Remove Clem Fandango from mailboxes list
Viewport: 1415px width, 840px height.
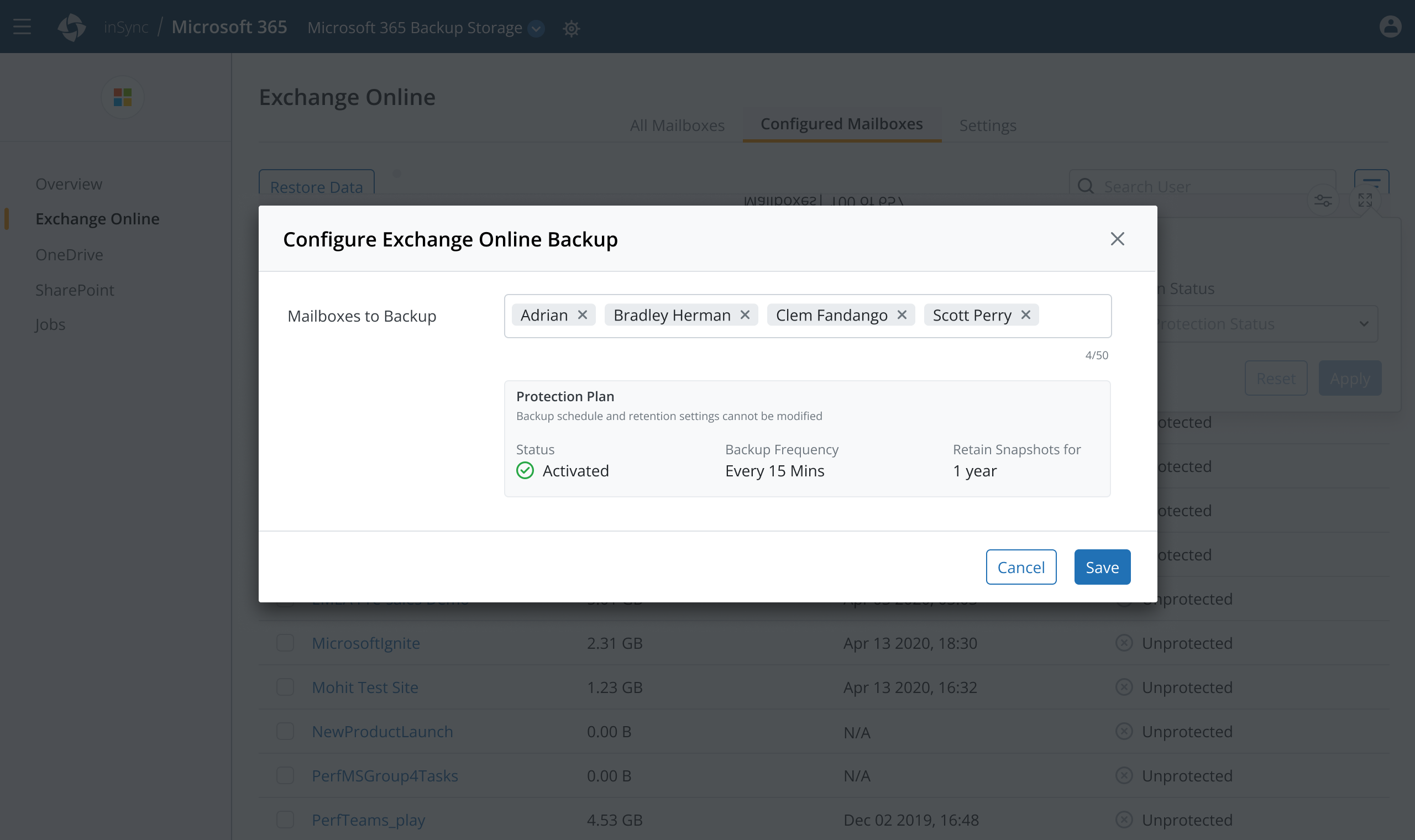902,314
